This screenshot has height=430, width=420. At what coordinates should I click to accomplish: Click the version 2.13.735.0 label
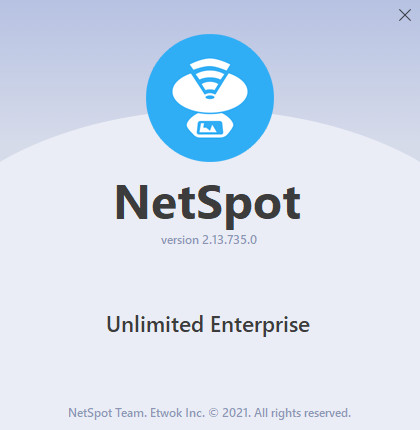point(209,240)
